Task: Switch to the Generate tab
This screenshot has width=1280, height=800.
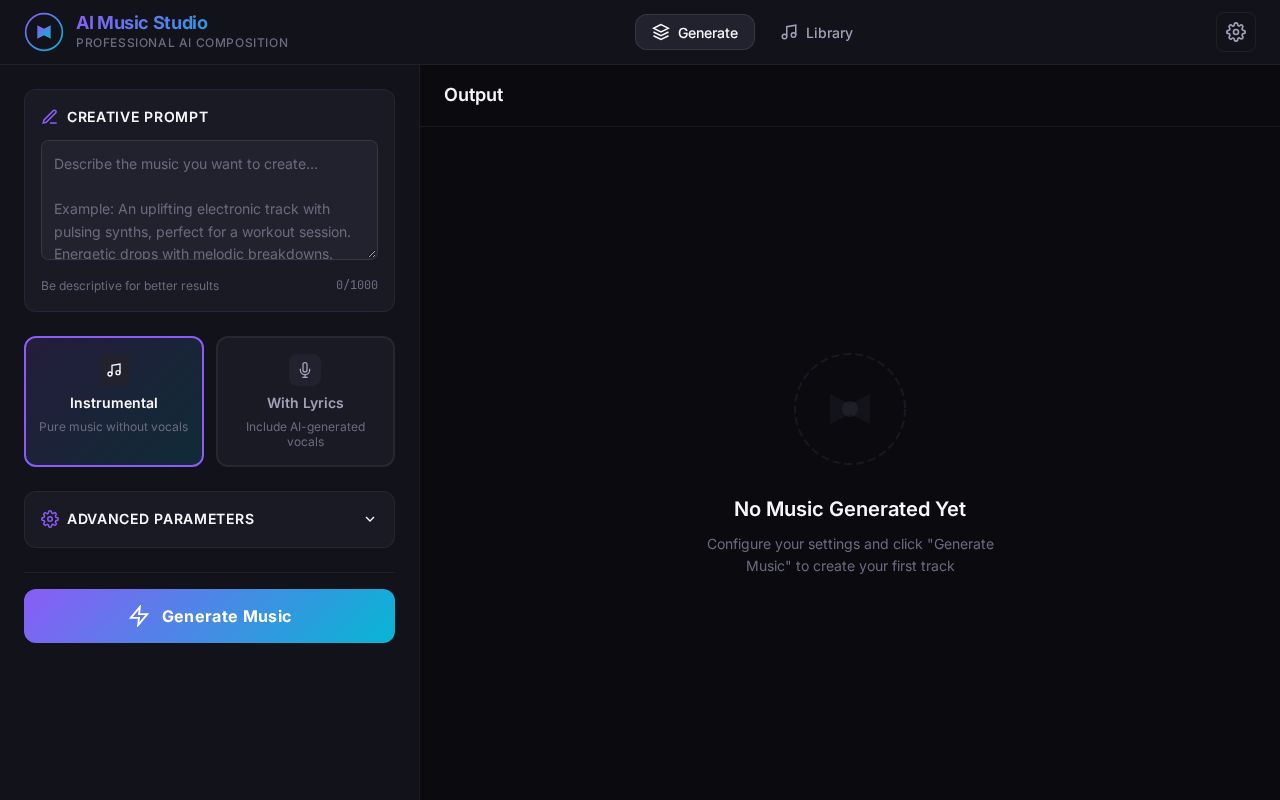Action: (x=695, y=32)
